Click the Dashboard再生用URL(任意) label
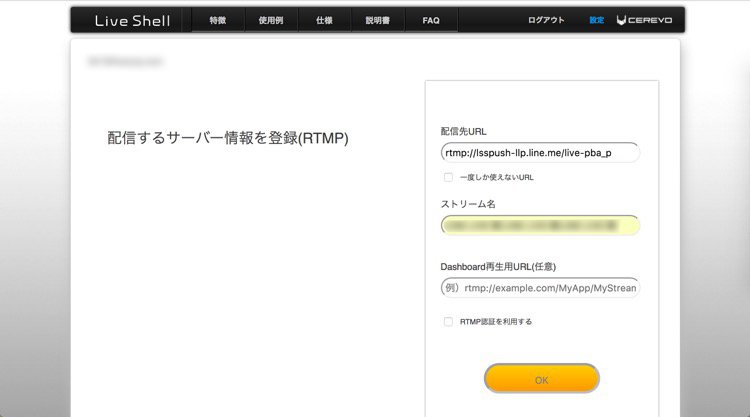 (x=498, y=267)
